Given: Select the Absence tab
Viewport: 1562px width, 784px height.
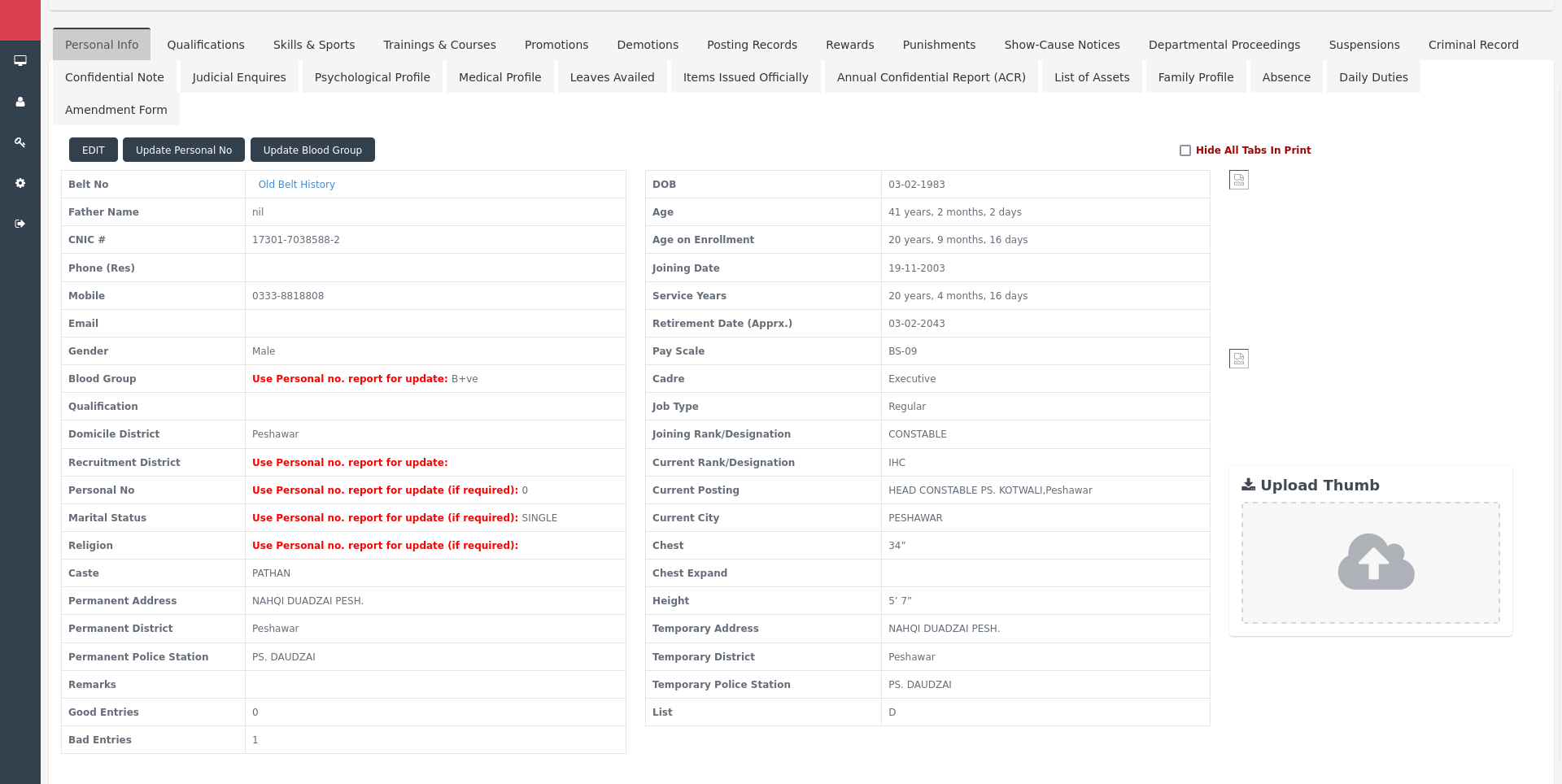Looking at the screenshot, I should (1286, 77).
